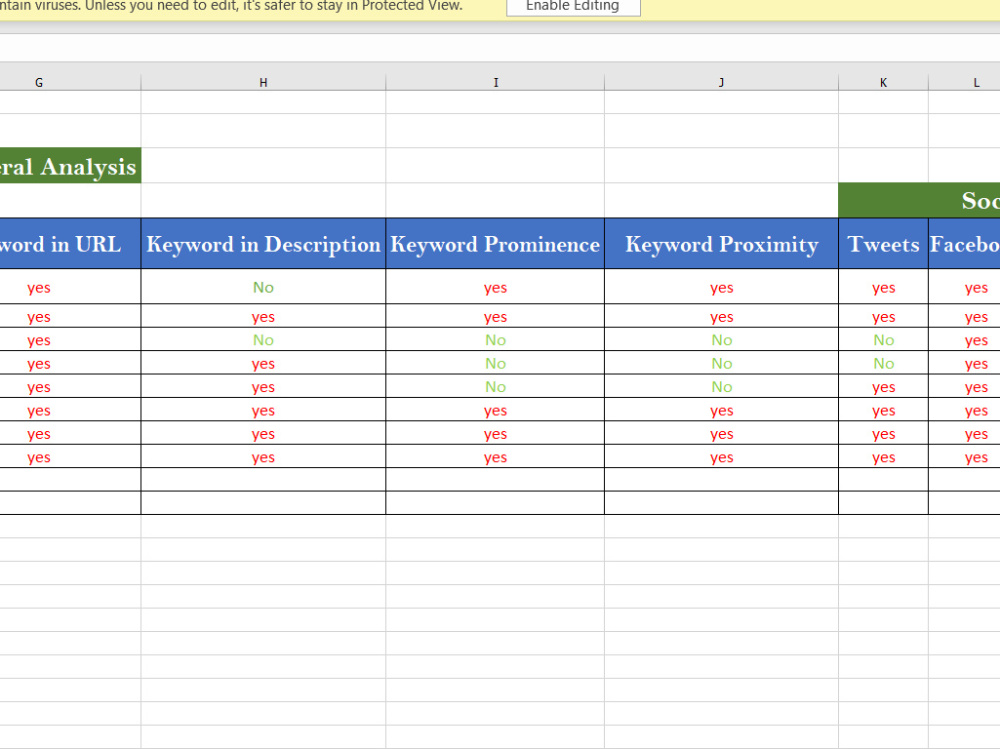Viewport: 1000px width, 749px height.
Task: Select column I header
Action: pos(496,82)
